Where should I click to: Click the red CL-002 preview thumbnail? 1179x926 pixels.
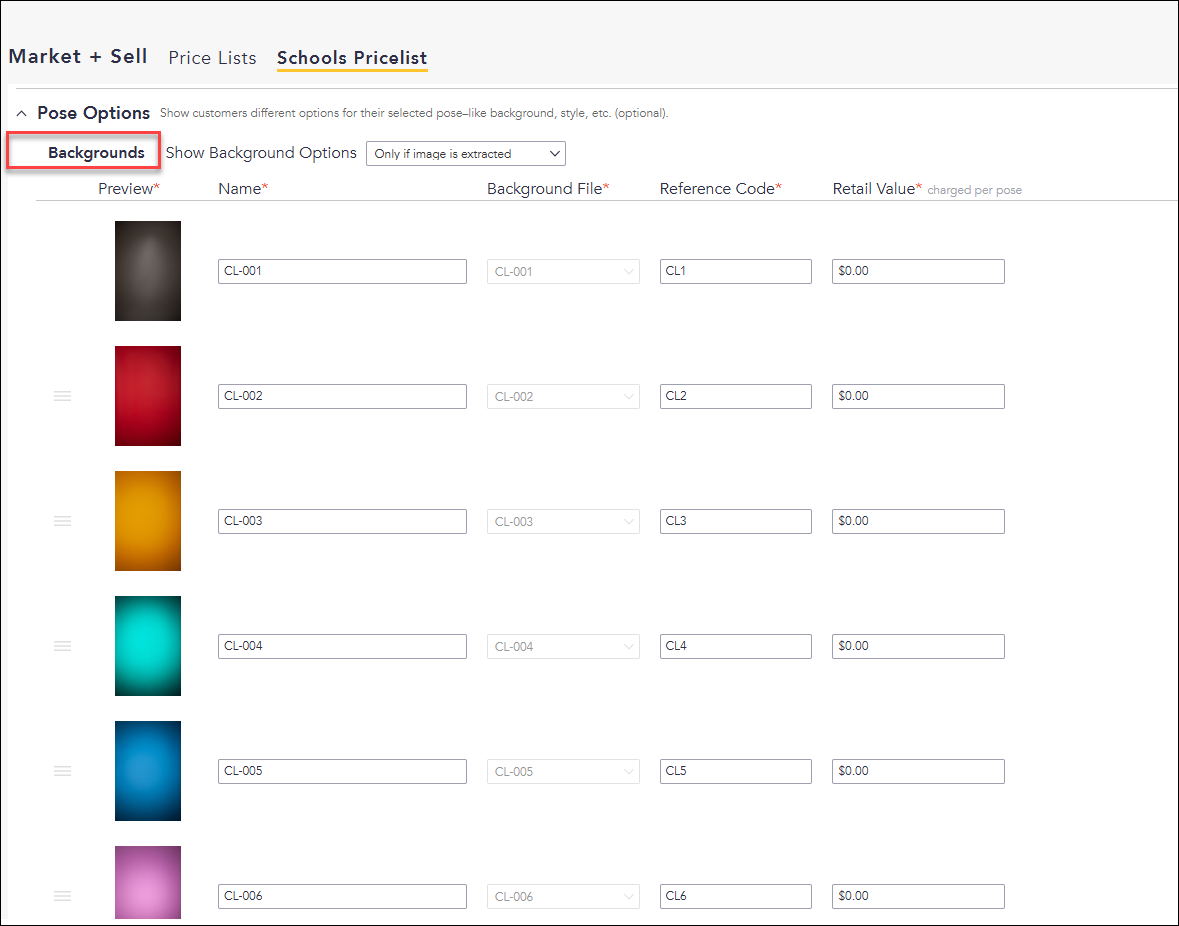148,395
